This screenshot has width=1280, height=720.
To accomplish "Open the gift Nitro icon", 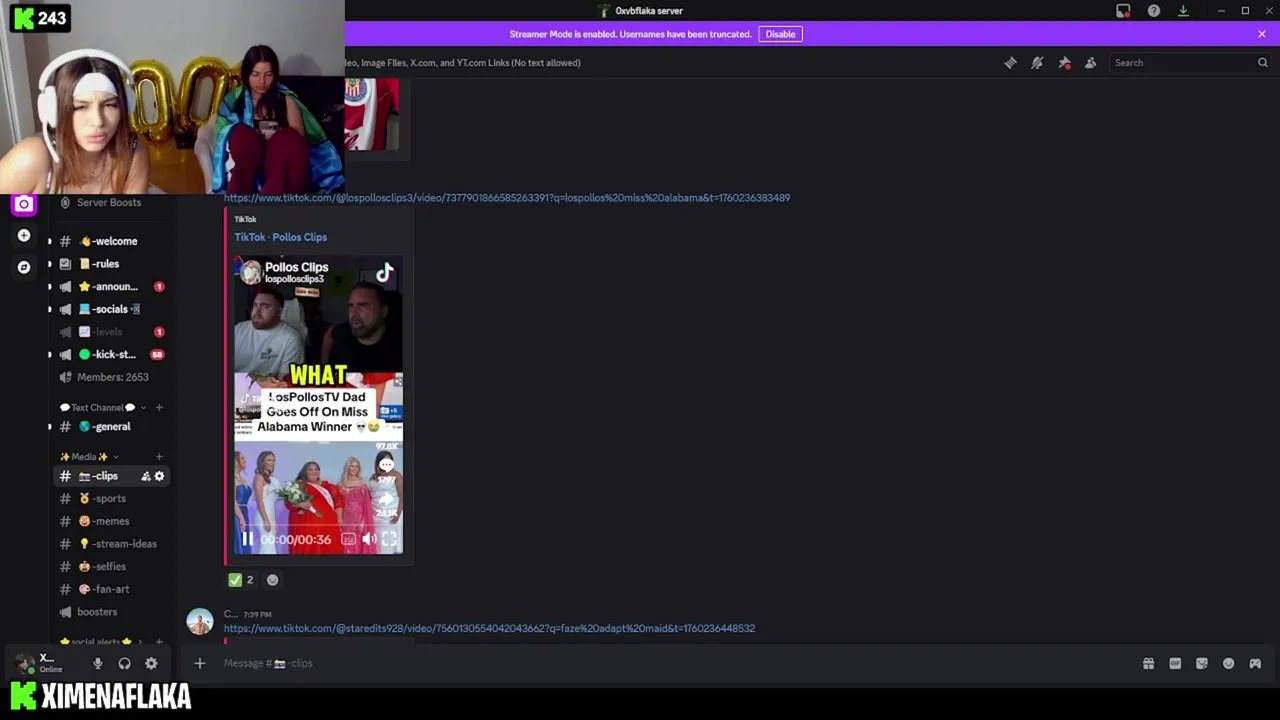I will (1148, 663).
